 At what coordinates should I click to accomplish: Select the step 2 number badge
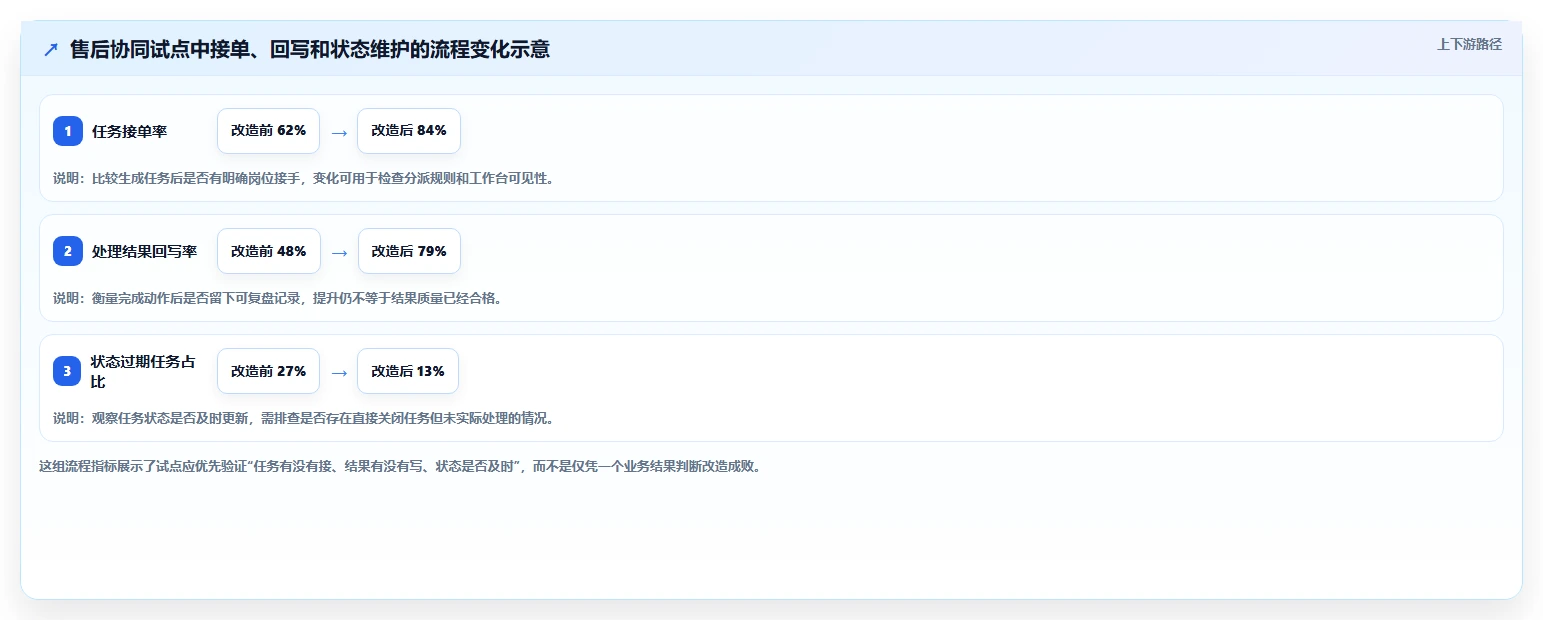point(68,251)
